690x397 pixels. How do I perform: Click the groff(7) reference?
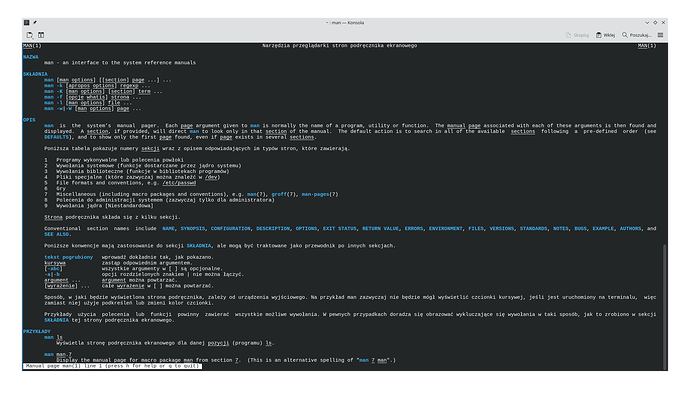coord(284,195)
